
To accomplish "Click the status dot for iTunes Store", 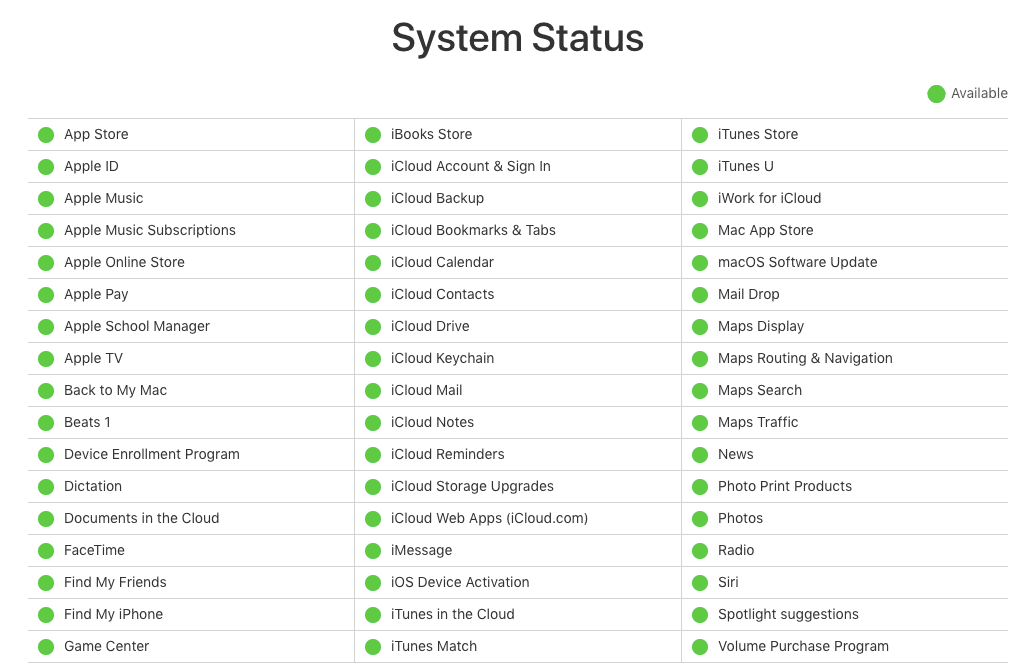I will 700,135.
